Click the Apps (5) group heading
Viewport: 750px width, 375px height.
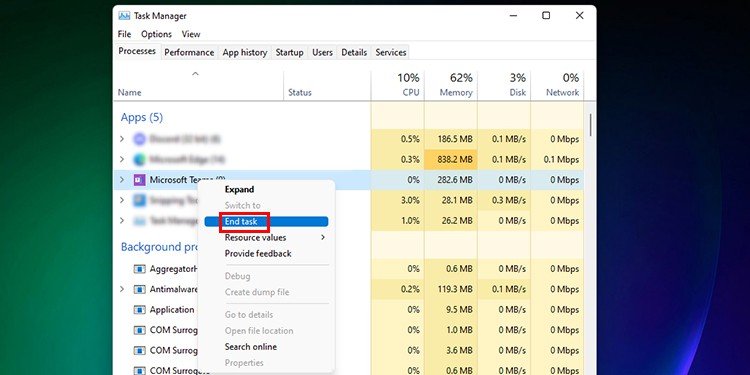[x=142, y=117]
